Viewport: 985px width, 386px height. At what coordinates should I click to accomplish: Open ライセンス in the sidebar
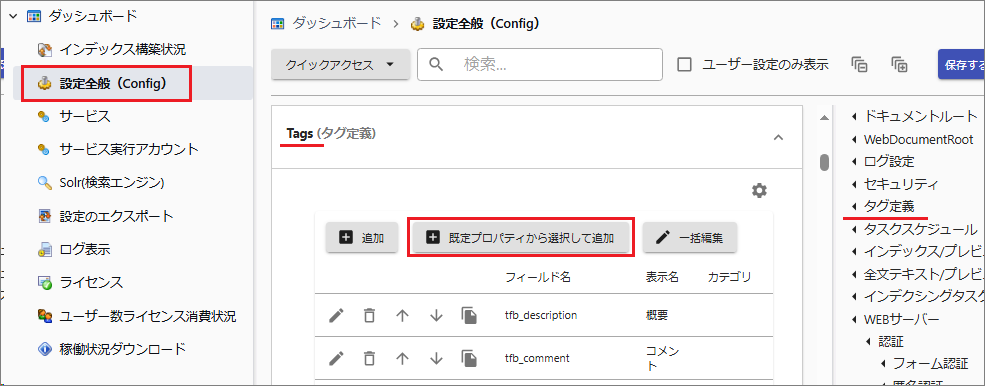pyautogui.click(x=91, y=283)
